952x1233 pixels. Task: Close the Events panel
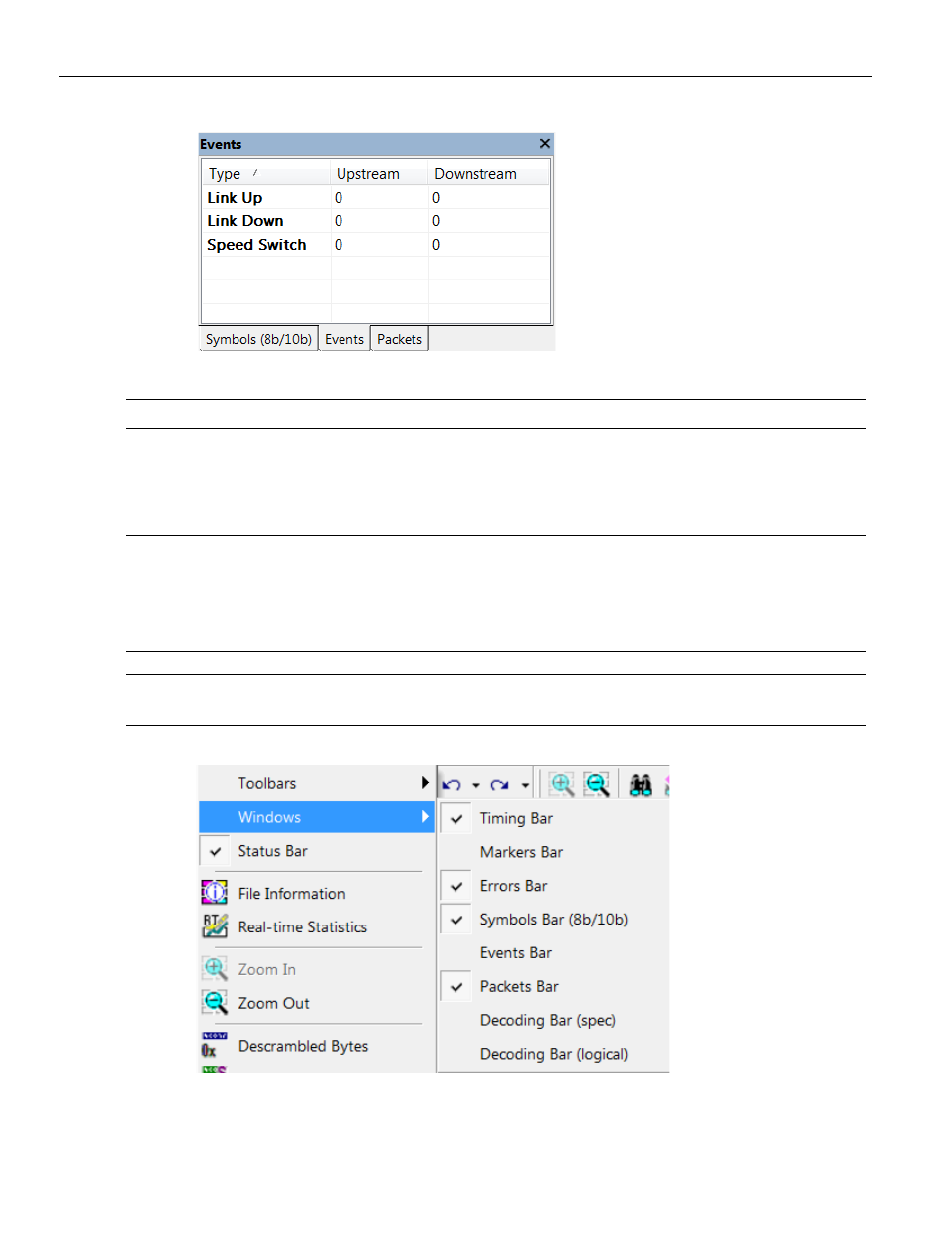point(544,144)
